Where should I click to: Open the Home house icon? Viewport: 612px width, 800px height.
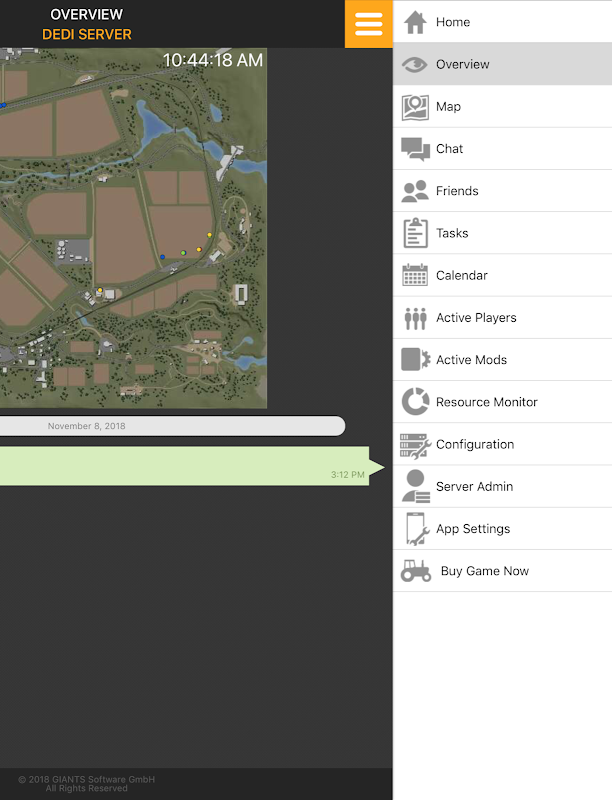pos(415,22)
